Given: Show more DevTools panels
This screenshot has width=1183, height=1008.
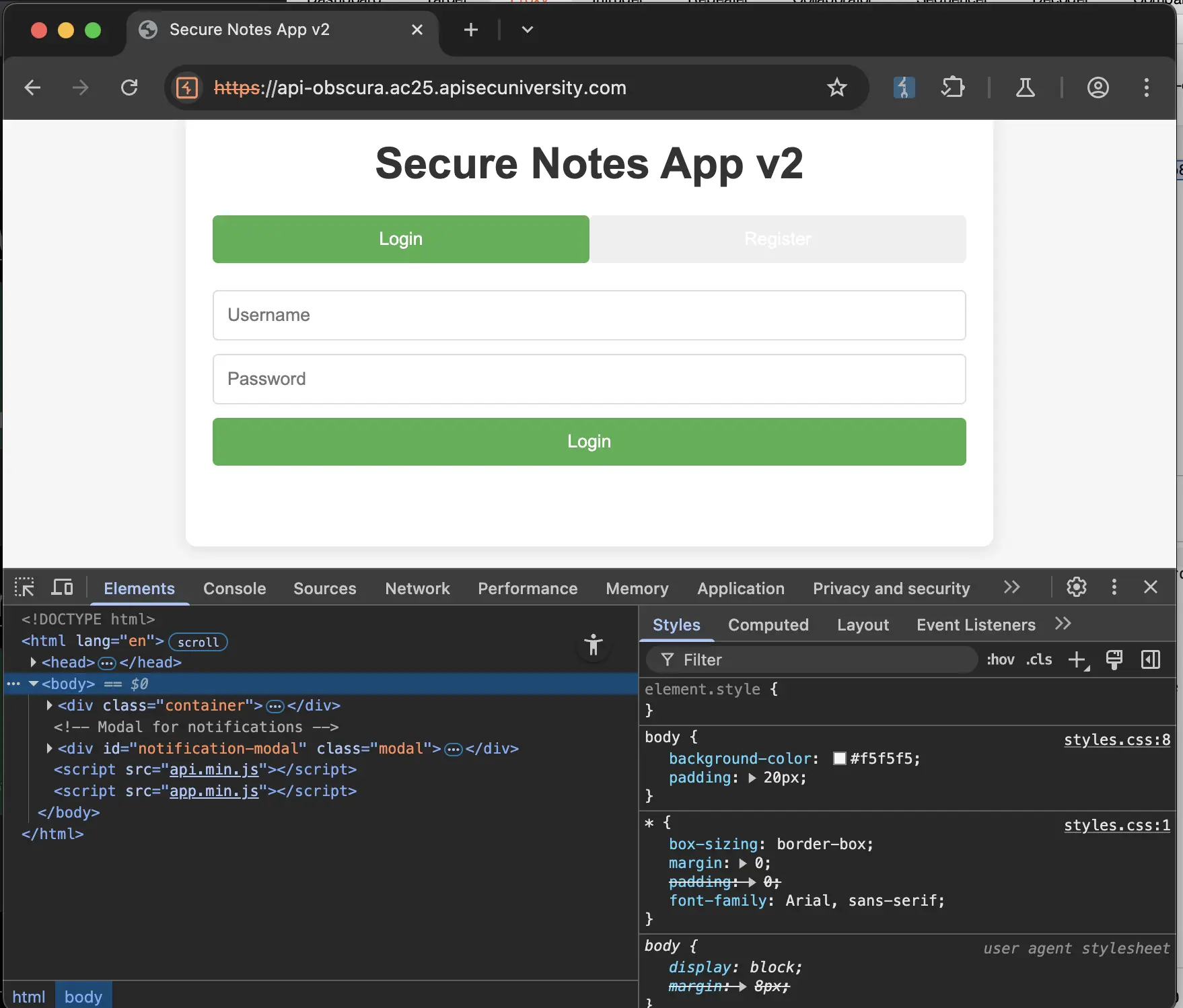Looking at the screenshot, I should tap(1011, 587).
